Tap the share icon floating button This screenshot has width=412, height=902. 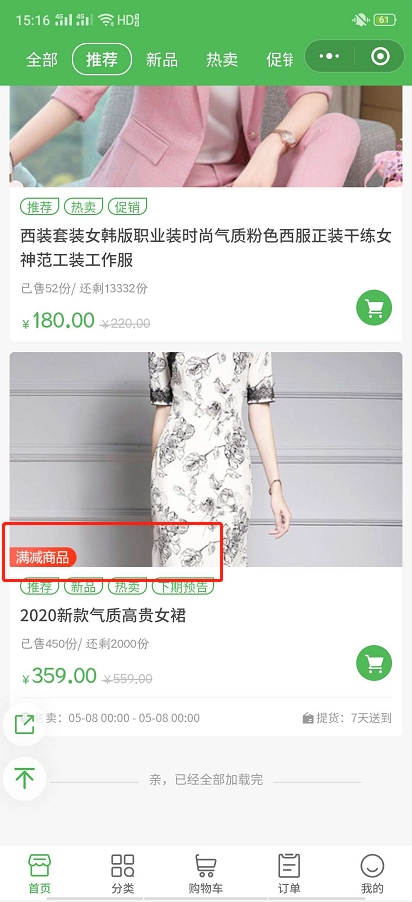click(x=24, y=724)
